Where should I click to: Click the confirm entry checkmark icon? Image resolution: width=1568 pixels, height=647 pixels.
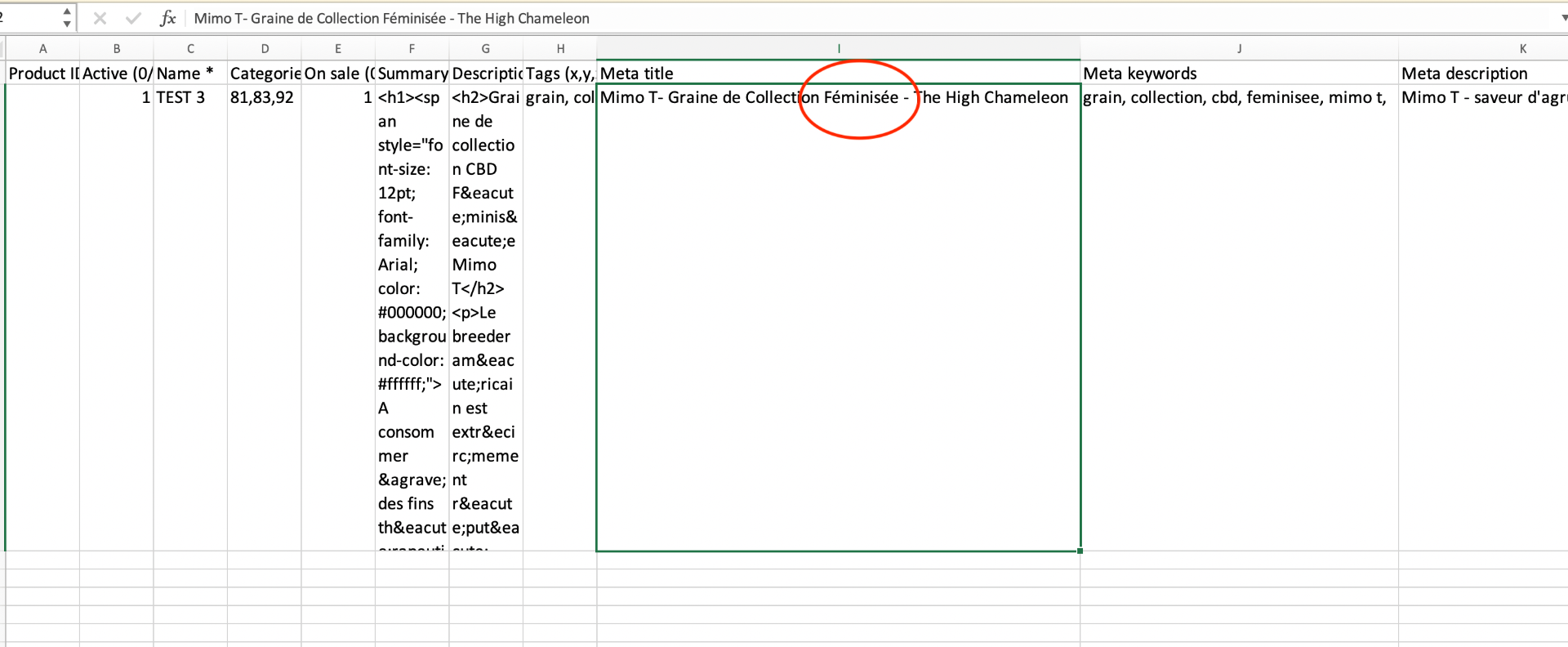(133, 18)
